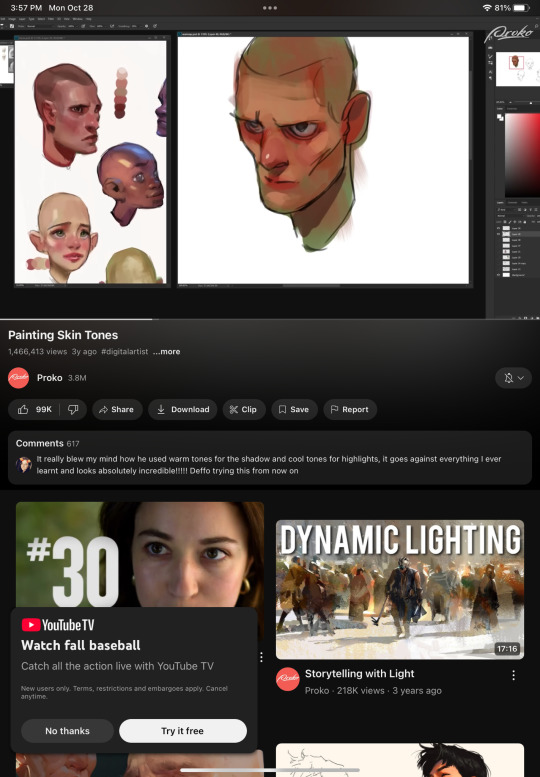This screenshot has width=540, height=777.
Task: Like the video with the 99K thumbs-up
Action: [34, 409]
